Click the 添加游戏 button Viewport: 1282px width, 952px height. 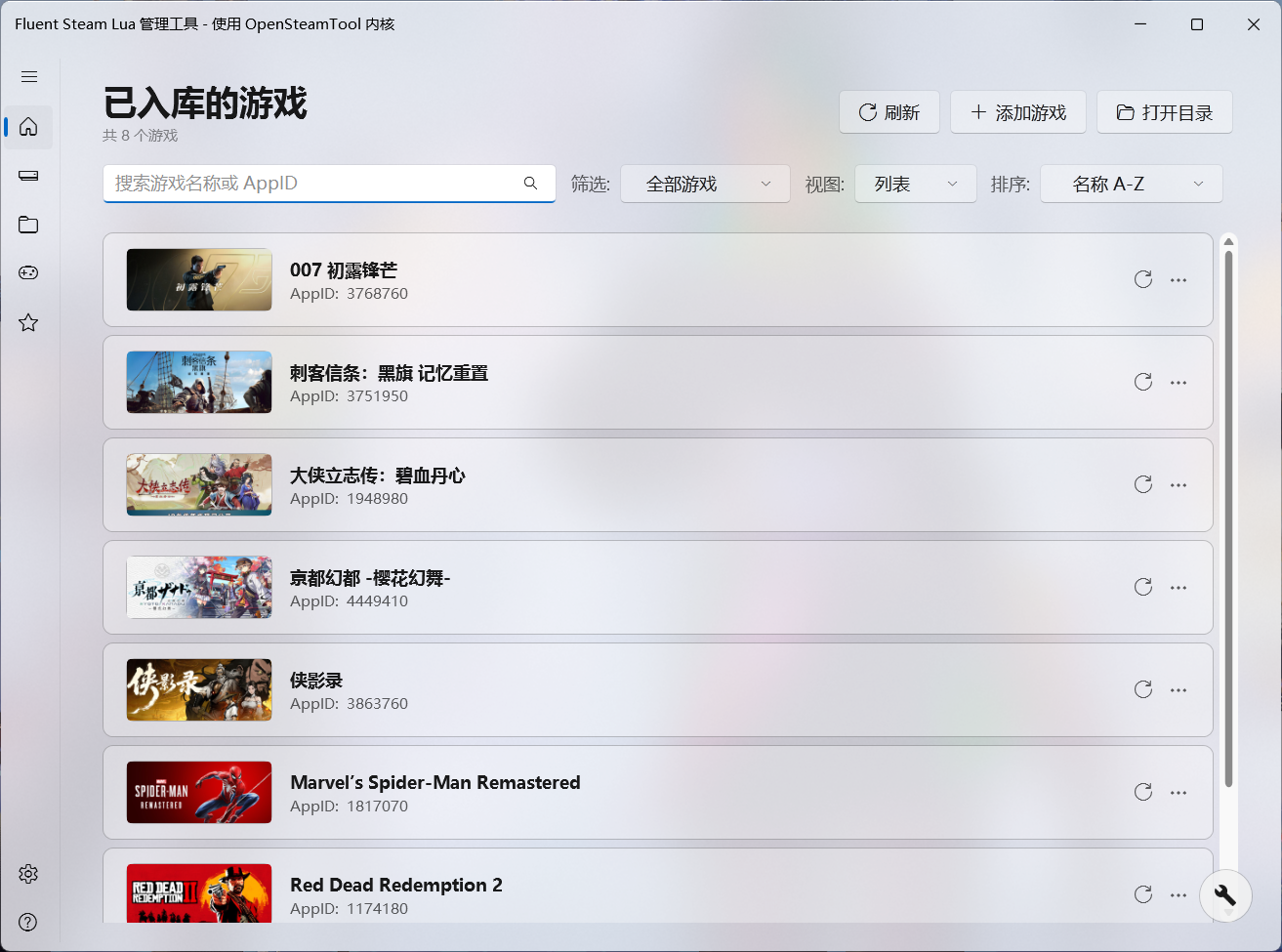(1017, 112)
